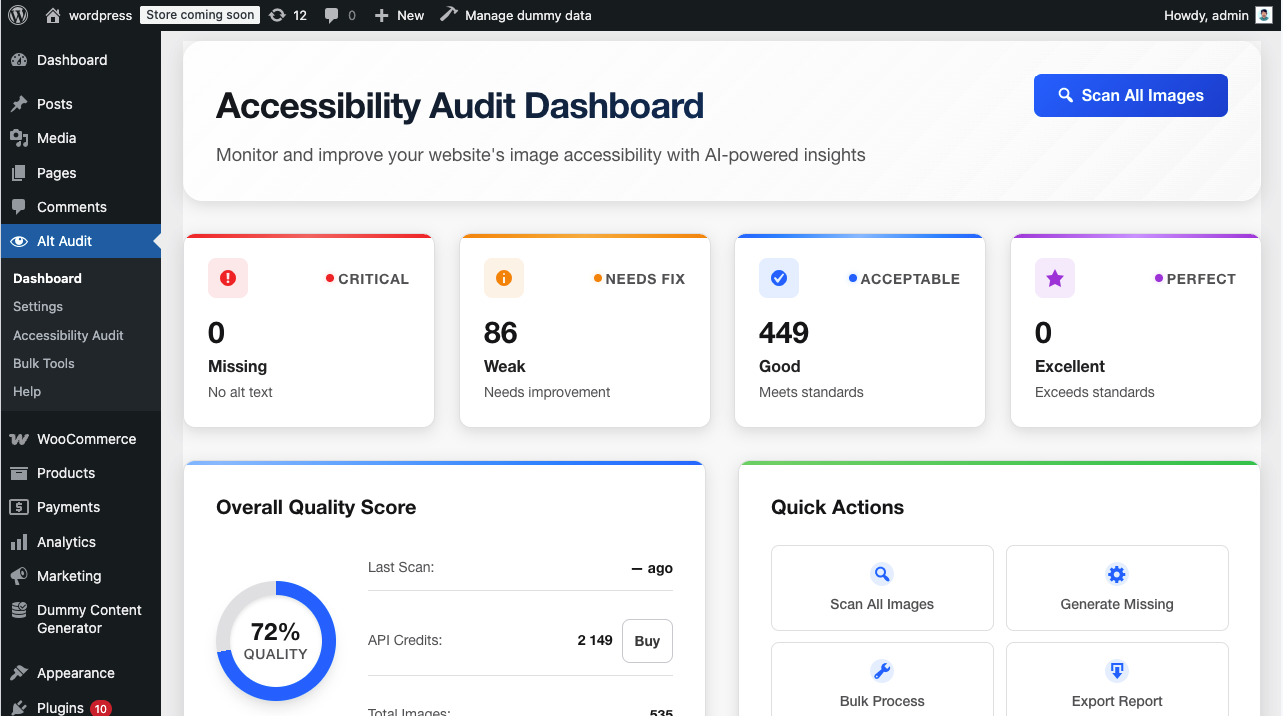Click the Buy button for API credits
This screenshot has height=716, width=1283.
tap(647, 641)
